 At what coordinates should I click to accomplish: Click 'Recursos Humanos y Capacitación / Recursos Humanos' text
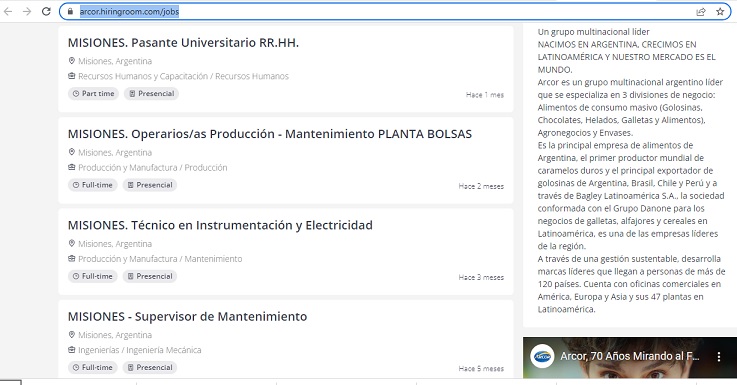(x=183, y=76)
